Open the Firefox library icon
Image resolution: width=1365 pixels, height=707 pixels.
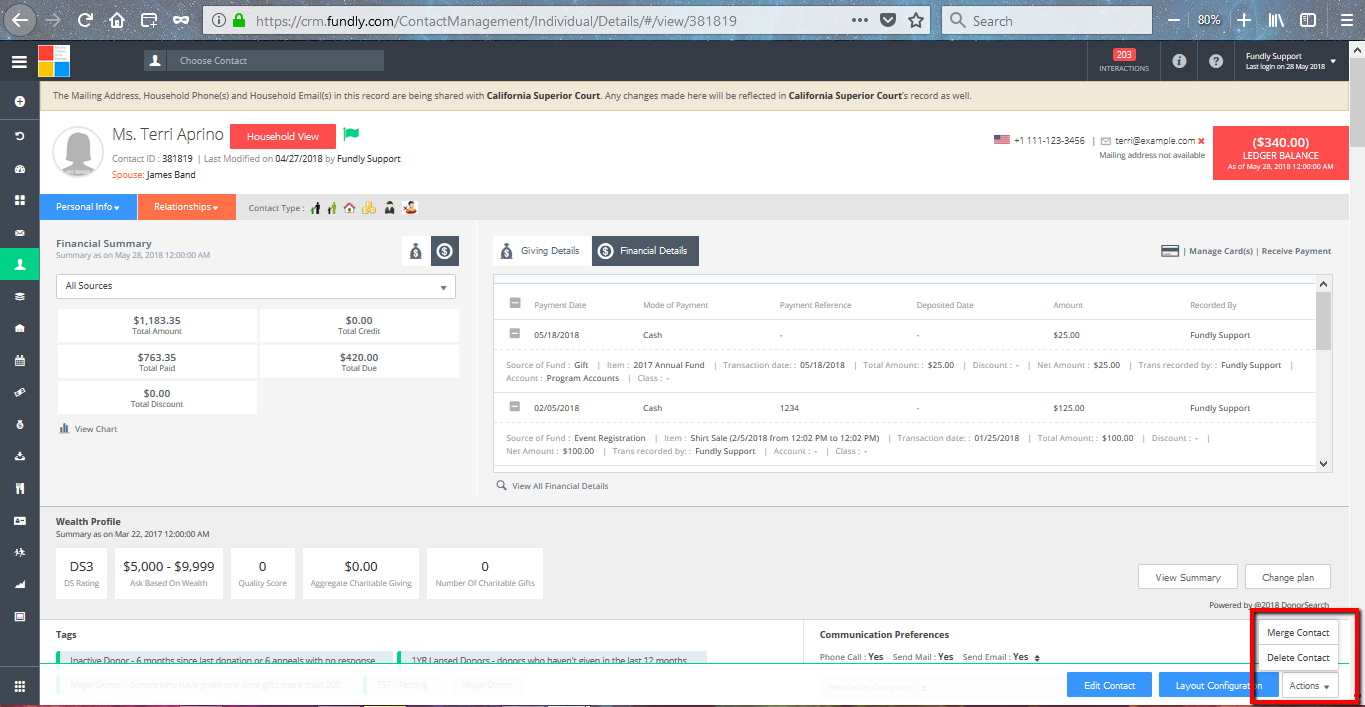point(1276,20)
